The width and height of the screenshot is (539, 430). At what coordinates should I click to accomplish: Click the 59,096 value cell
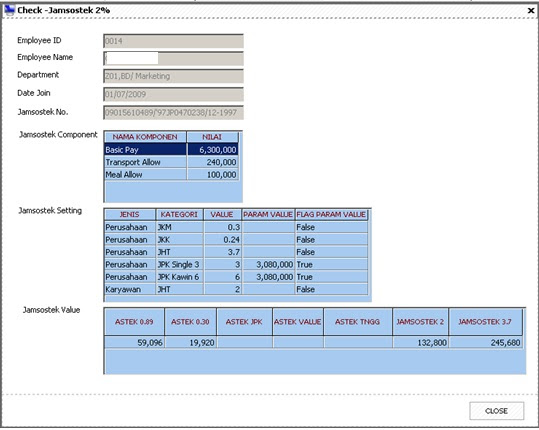(134, 342)
